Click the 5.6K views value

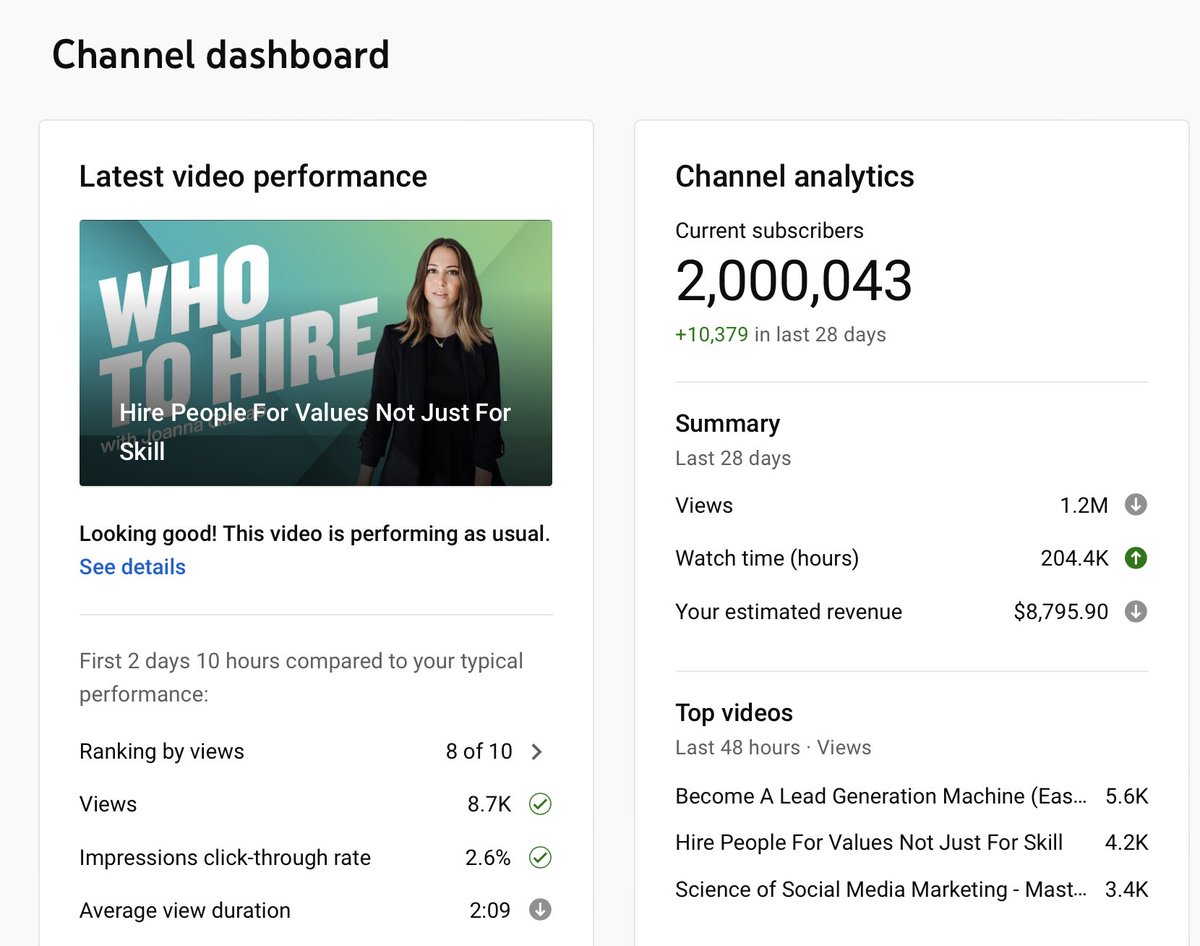(1127, 796)
